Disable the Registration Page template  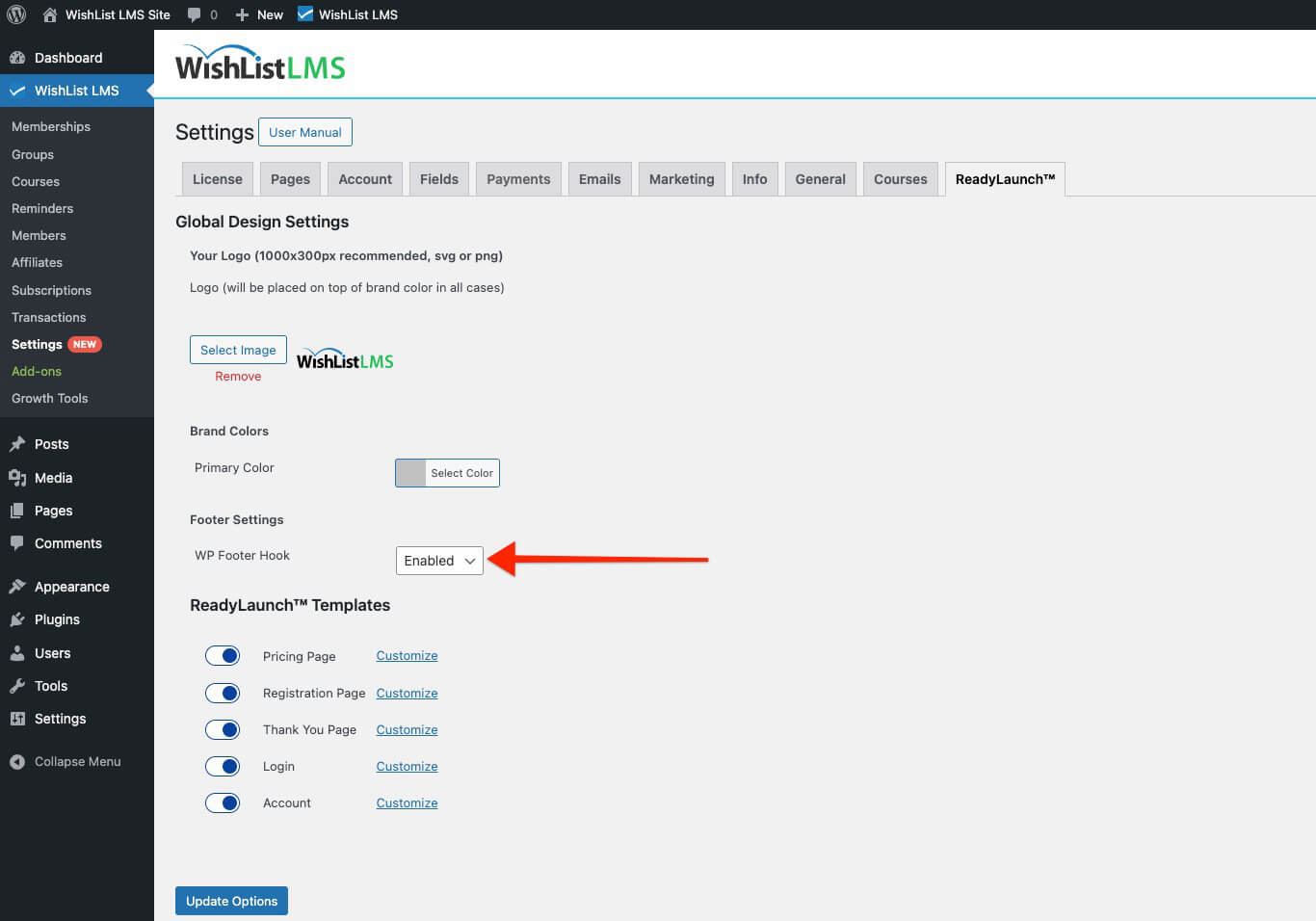pyautogui.click(x=223, y=693)
